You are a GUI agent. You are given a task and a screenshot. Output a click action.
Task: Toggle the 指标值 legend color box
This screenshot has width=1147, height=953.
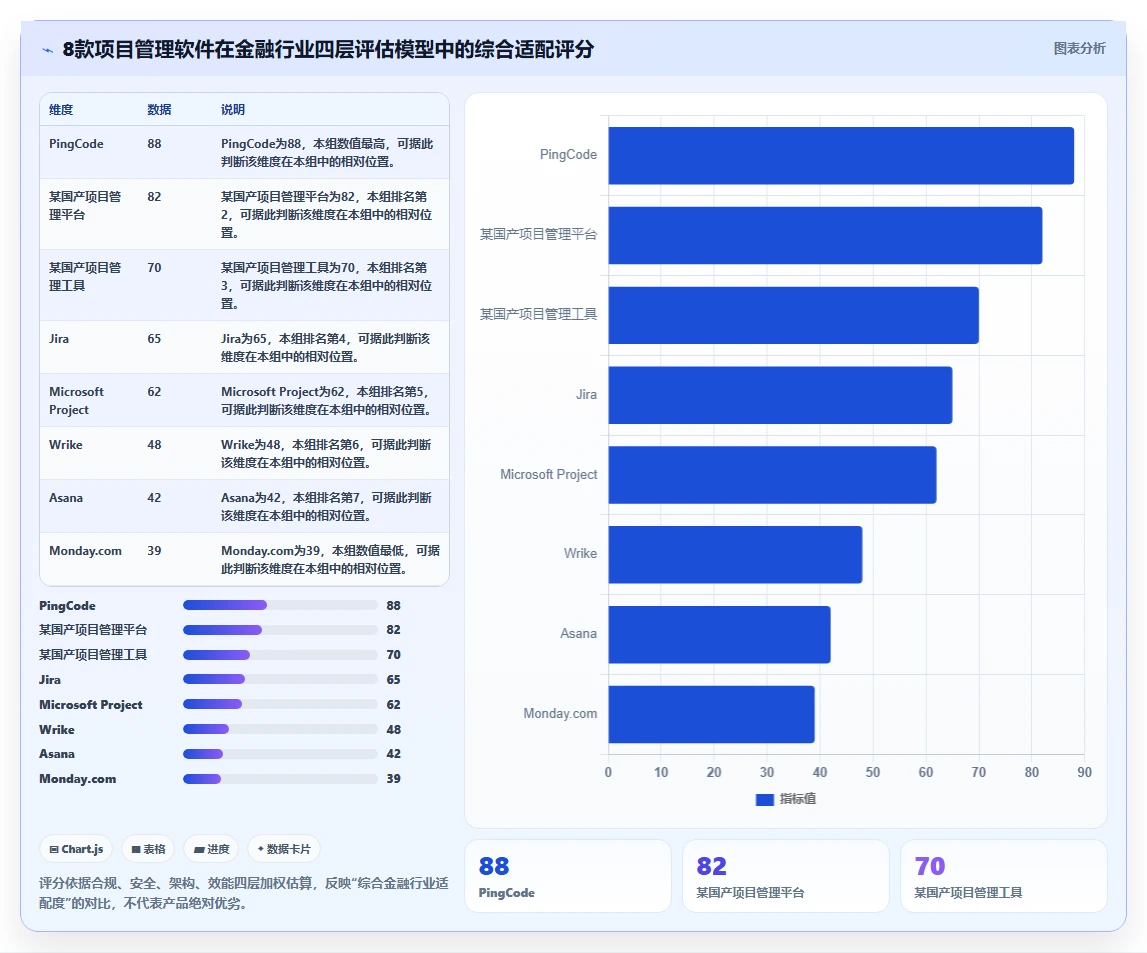[x=764, y=799]
